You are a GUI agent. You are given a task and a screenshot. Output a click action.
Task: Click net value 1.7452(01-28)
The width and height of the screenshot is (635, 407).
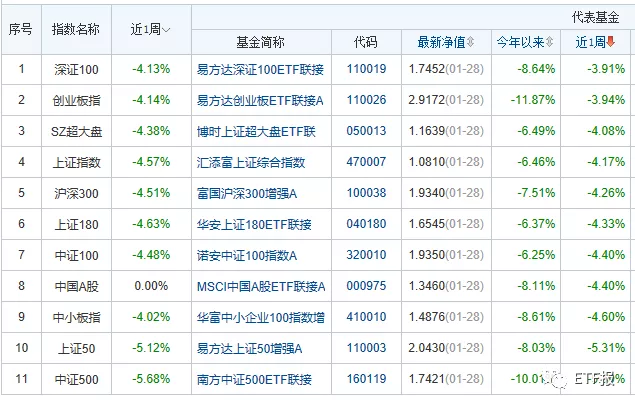[x=446, y=69]
